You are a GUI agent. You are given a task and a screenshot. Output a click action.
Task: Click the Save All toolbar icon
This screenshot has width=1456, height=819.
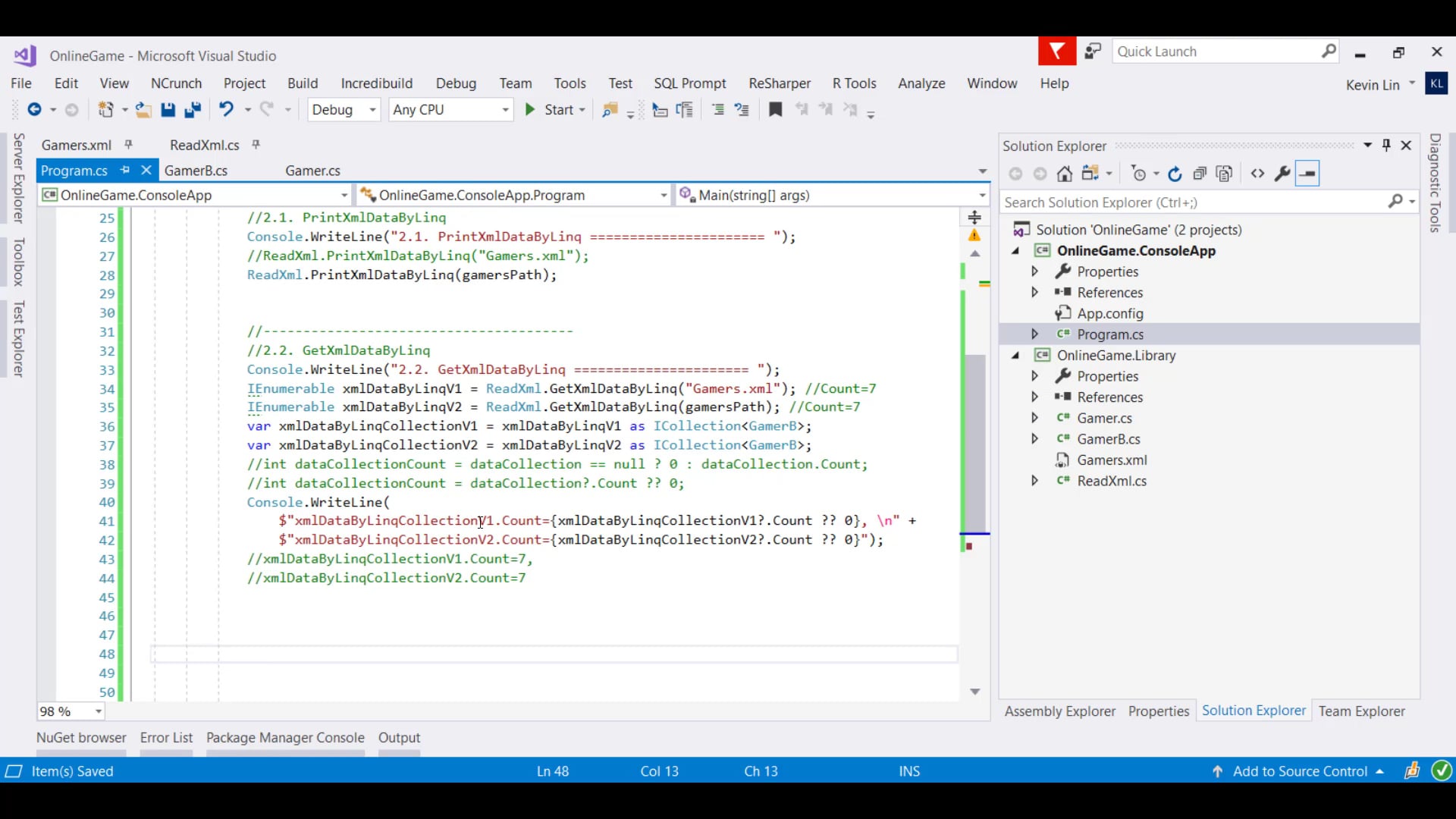pyautogui.click(x=193, y=110)
